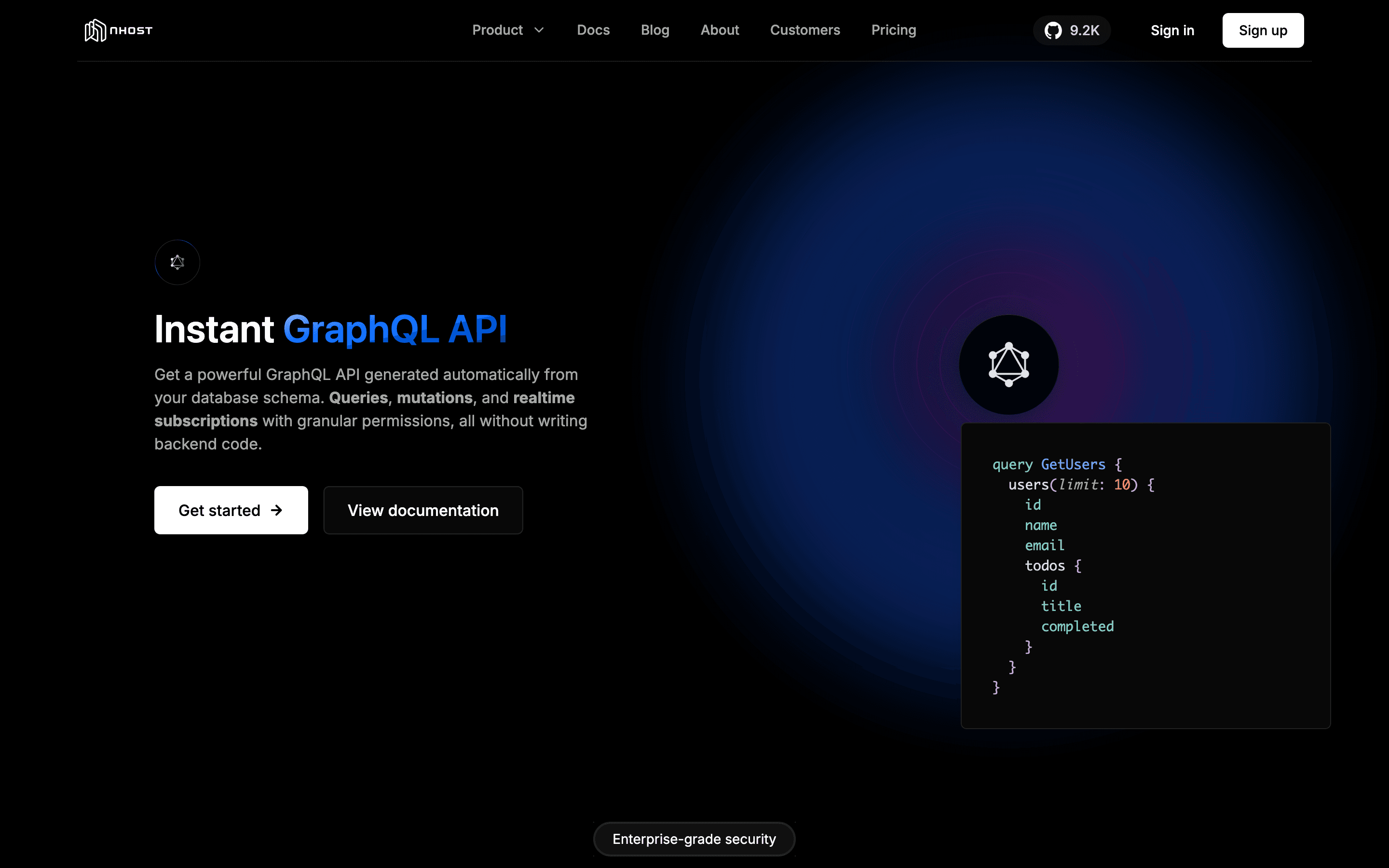Click 'completed' field in code snippet

click(x=1077, y=626)
